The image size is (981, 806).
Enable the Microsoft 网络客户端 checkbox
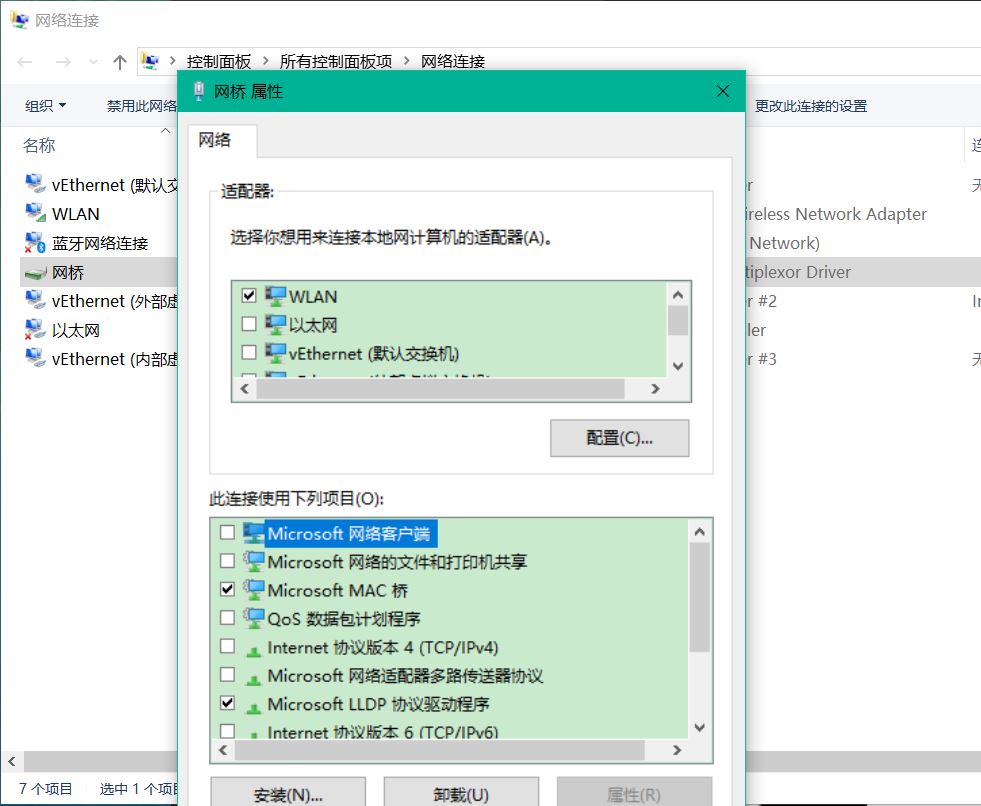click(x=227, y=532)
